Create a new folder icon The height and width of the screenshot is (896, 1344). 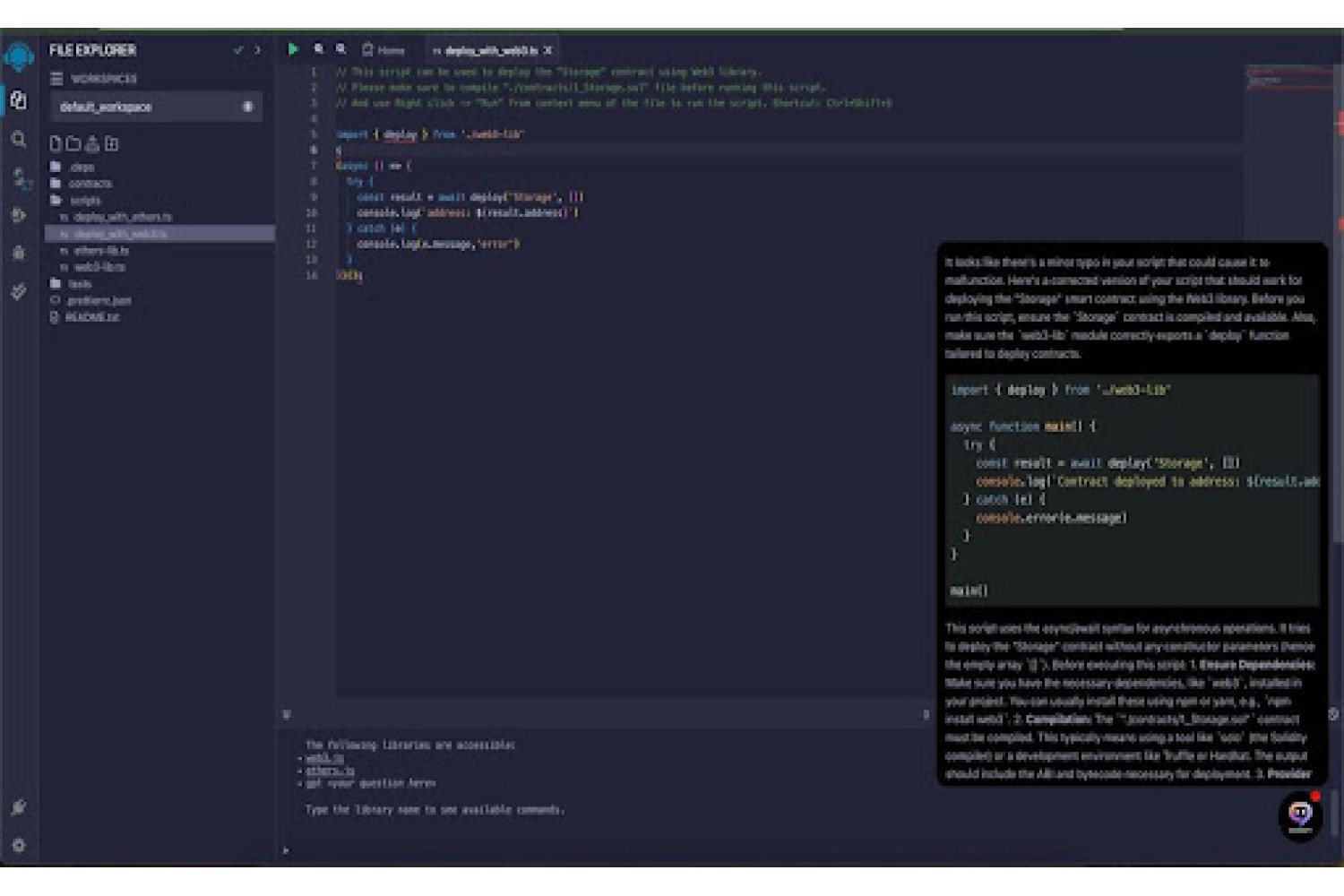pos(73,143)
